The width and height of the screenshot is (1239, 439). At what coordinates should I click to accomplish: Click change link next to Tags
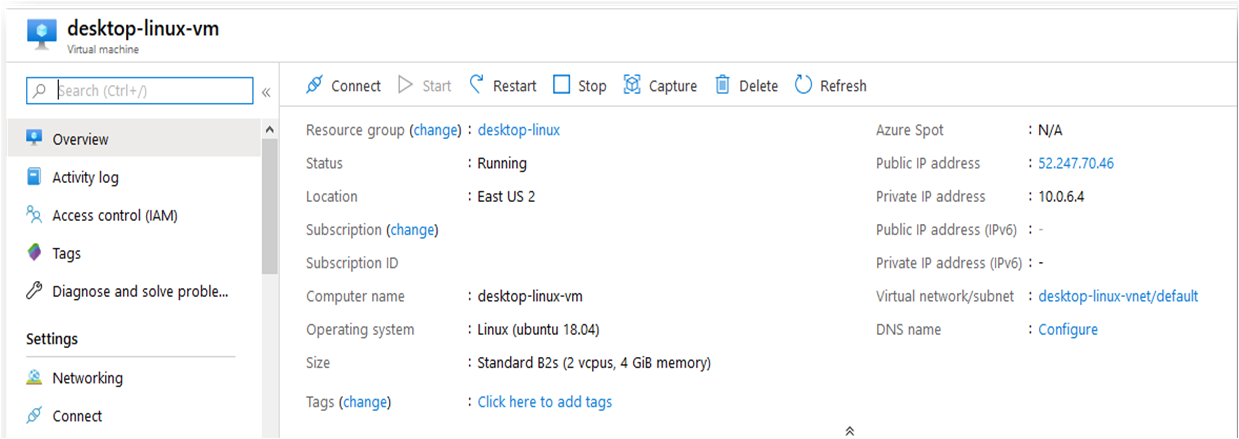point(365,402)
